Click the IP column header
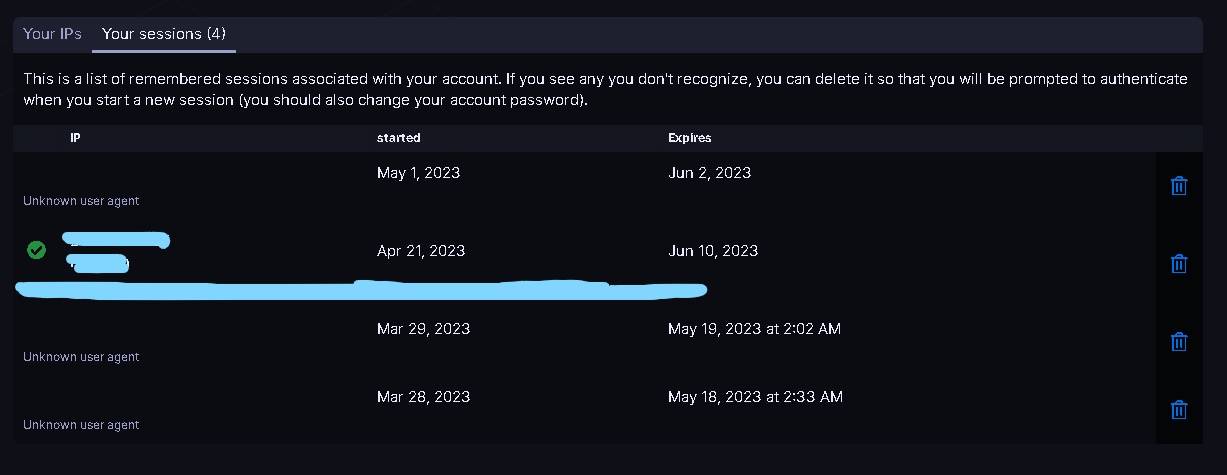Screen dimensions: 1227x475 point(75,138)
